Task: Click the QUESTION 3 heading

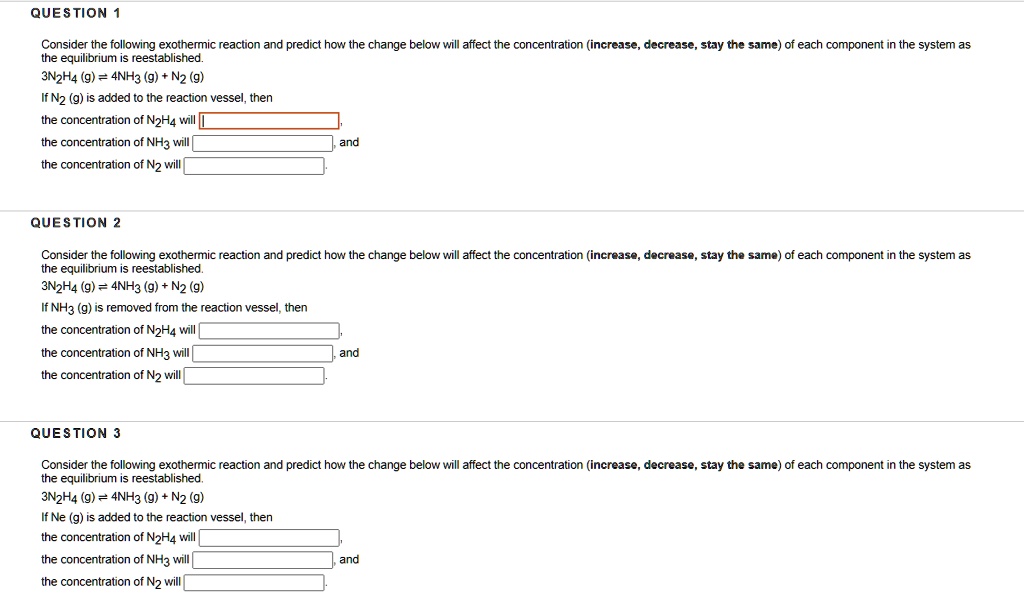Action: coord(76,433)
